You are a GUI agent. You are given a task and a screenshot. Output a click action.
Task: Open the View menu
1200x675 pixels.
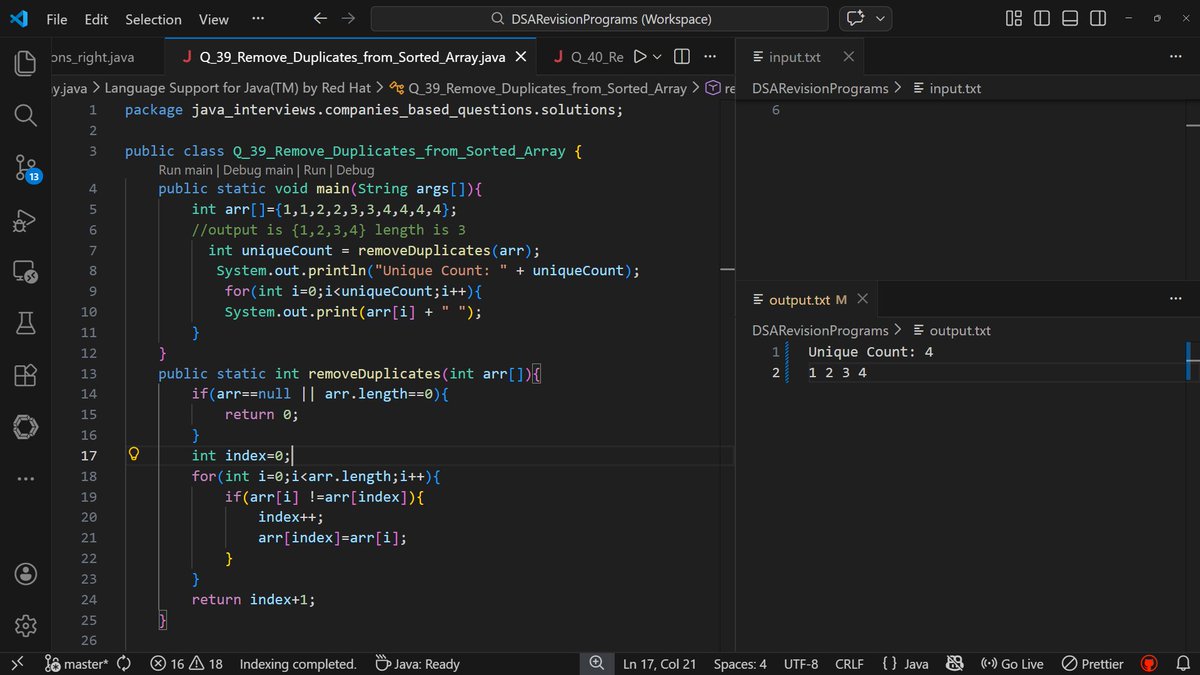point(213,19)
